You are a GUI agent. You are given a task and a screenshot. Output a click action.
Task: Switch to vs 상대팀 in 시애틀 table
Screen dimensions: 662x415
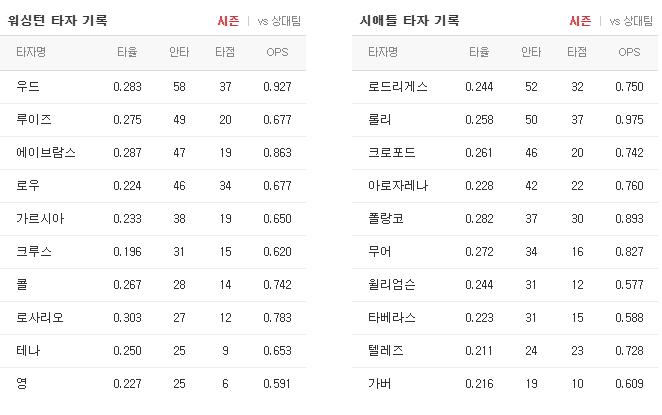pos(631,21)
